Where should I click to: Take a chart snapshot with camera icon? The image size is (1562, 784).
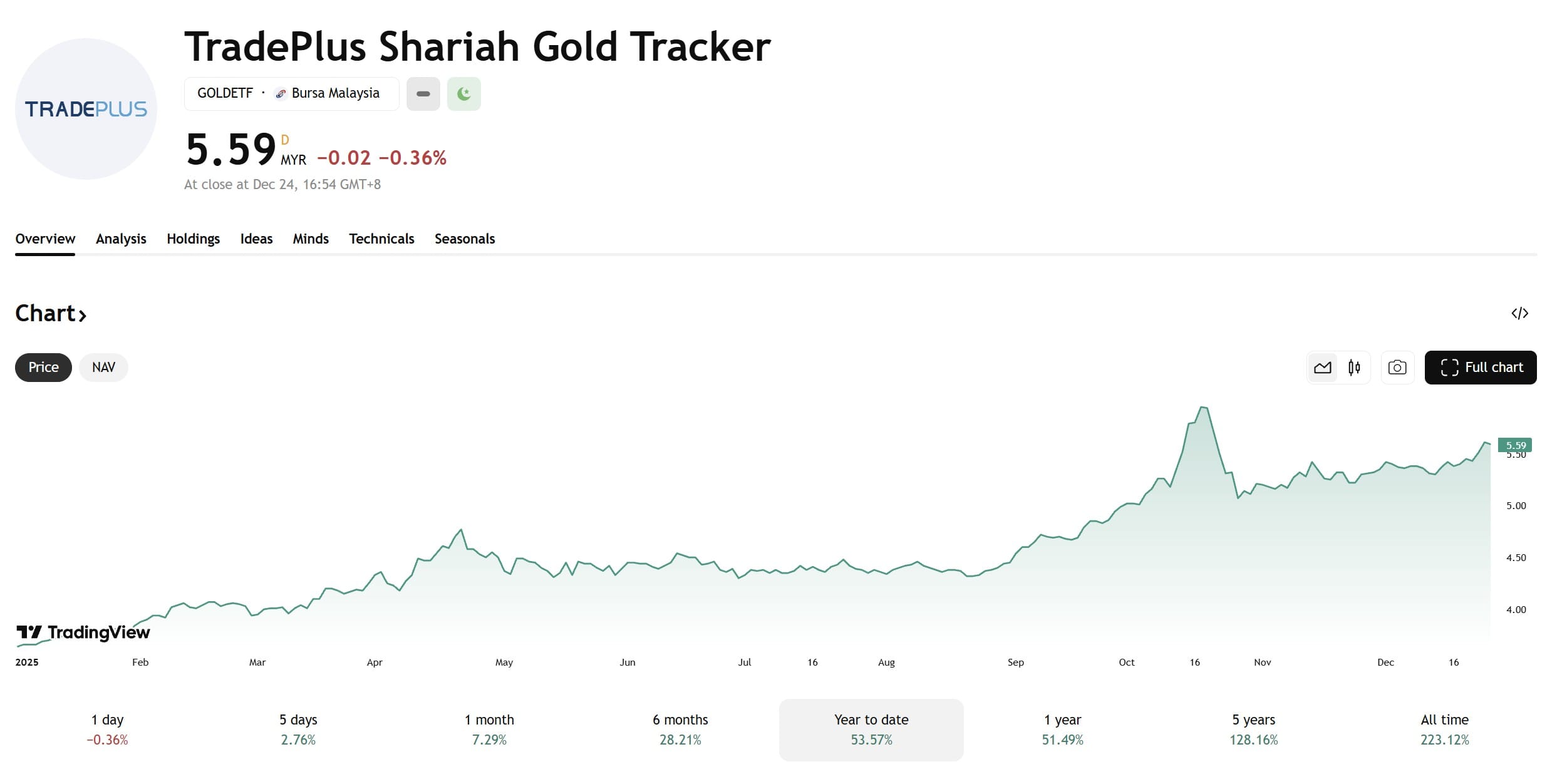(1397, 368)
